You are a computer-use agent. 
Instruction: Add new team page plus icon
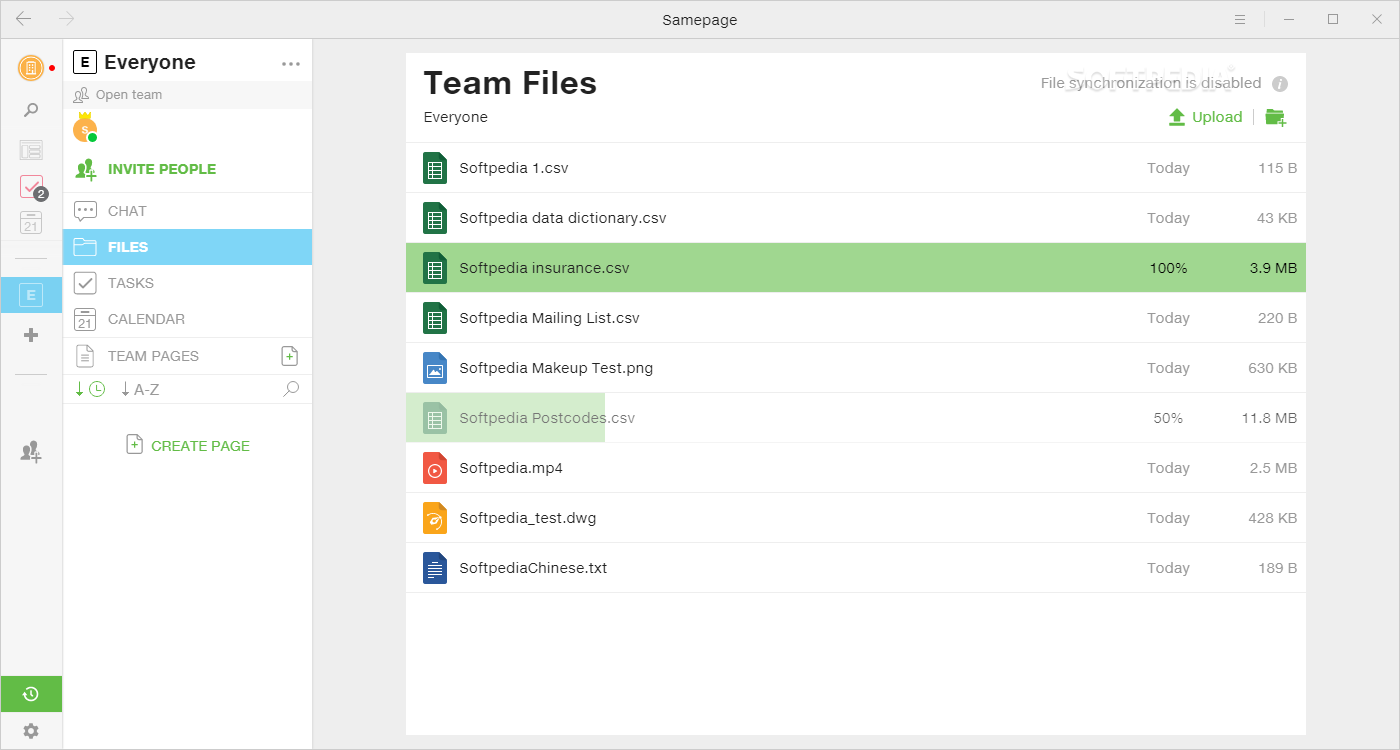(x=289, y=356)
